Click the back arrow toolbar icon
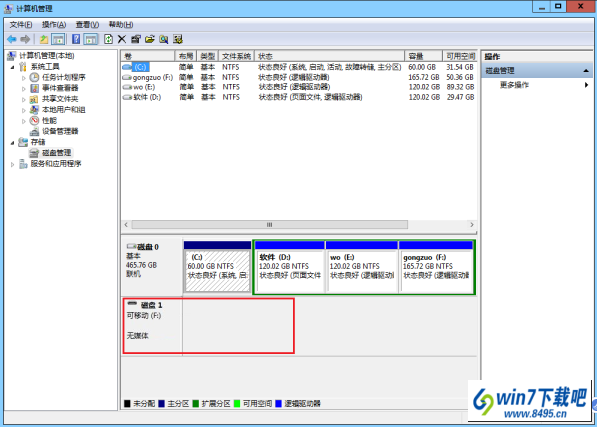 (x=12, y=39)
